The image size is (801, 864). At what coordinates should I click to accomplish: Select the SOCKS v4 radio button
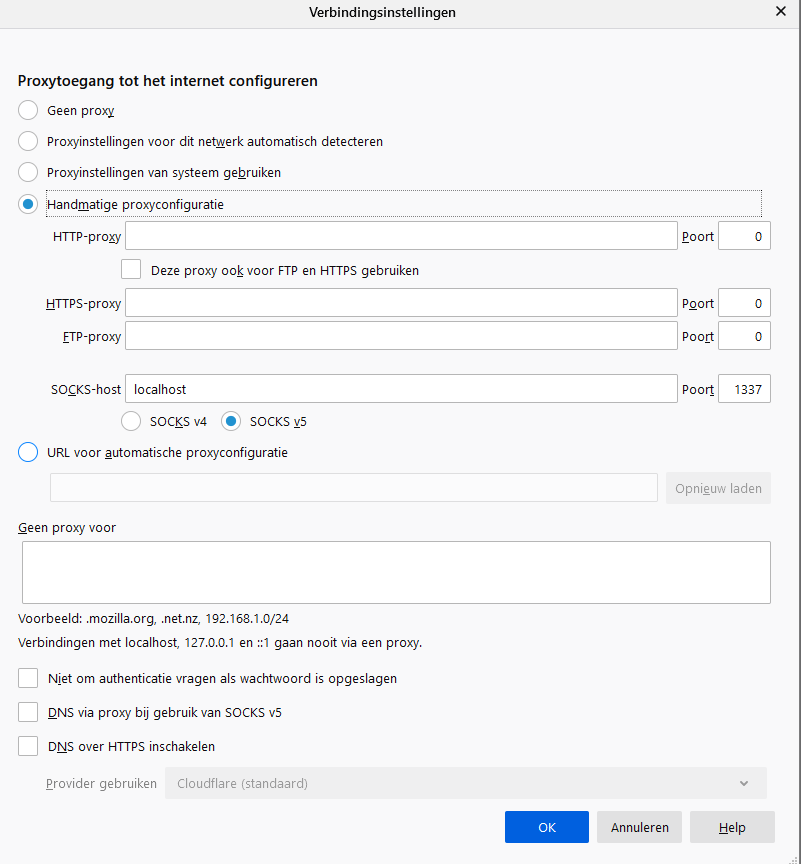point(131,421)
